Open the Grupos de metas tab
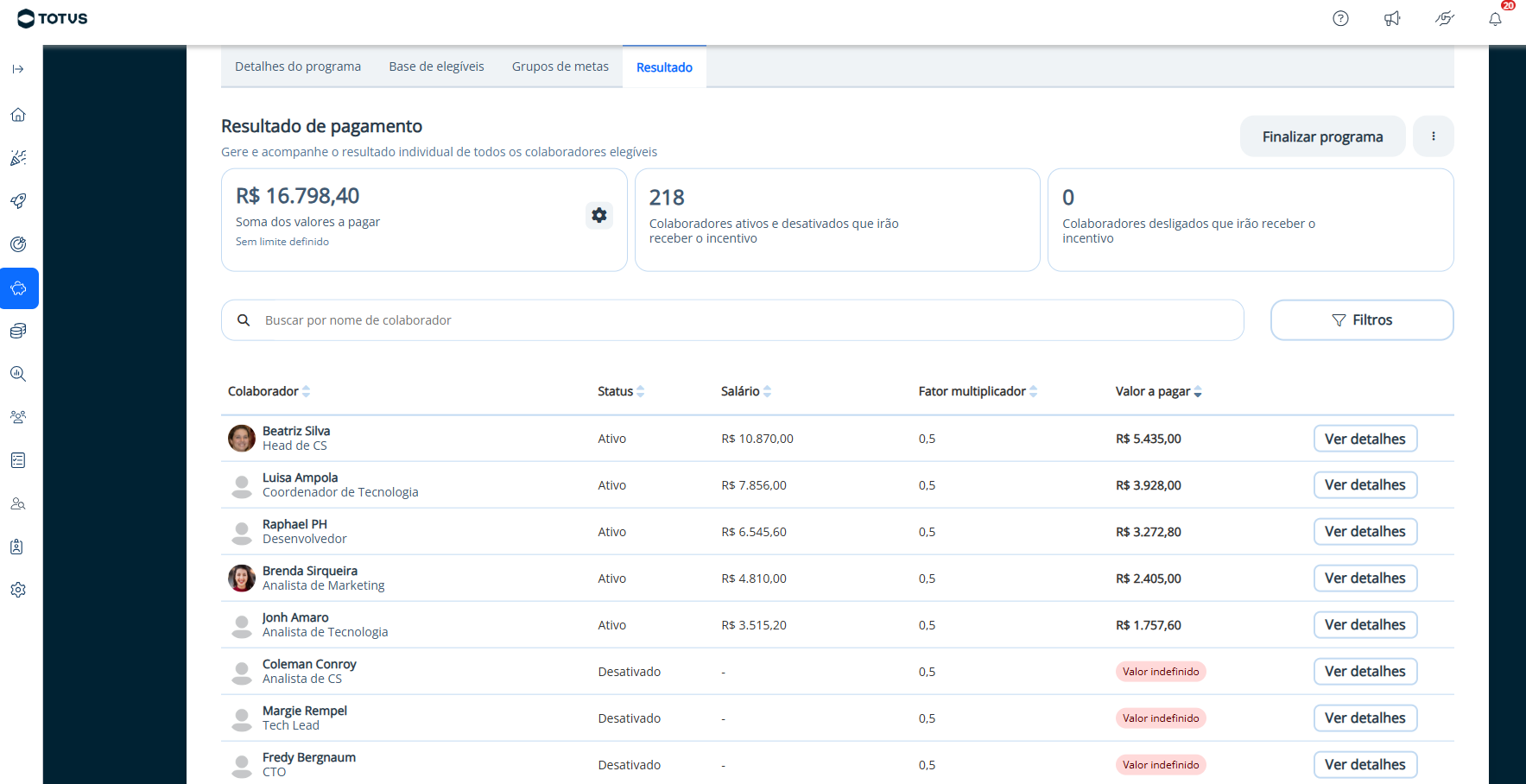The width and height of the screenshot is (1526, 784). point(560,66)
